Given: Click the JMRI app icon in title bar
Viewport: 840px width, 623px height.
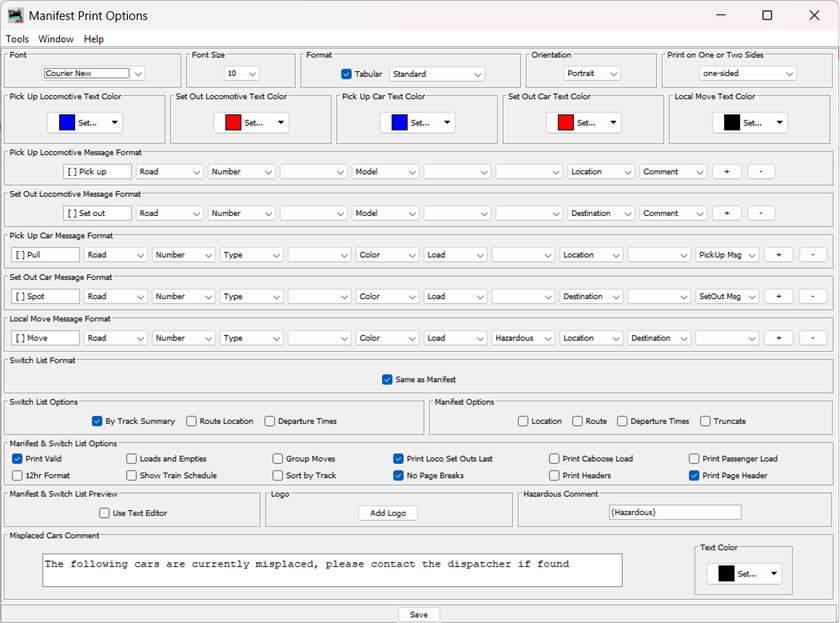Looking at the screenshot, I should coord(15,16).
